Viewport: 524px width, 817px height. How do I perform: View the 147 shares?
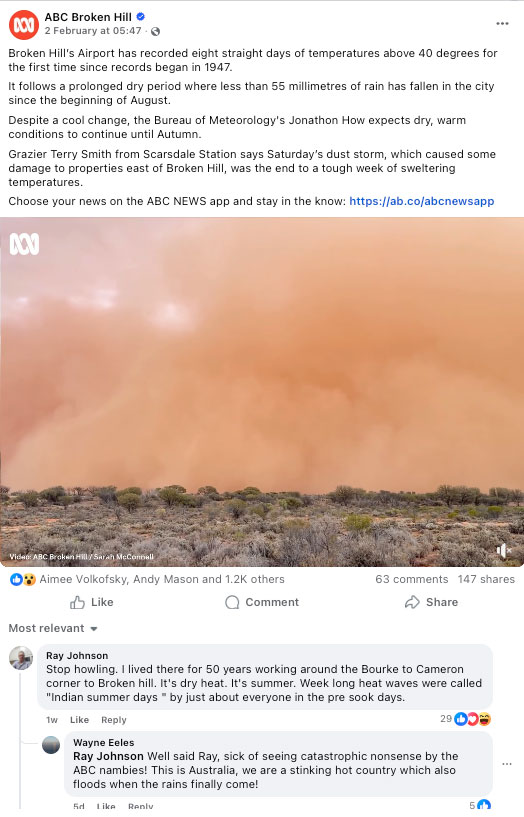pyautogui.click(x=486, y=579)
